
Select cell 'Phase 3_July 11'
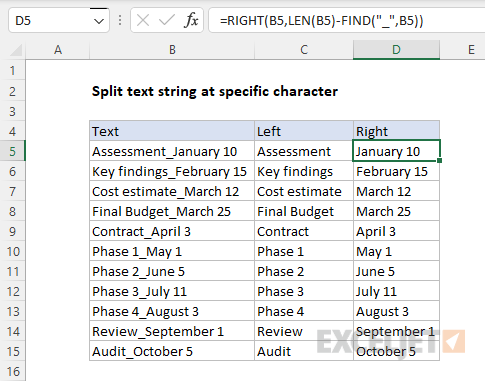coord(172,291)
